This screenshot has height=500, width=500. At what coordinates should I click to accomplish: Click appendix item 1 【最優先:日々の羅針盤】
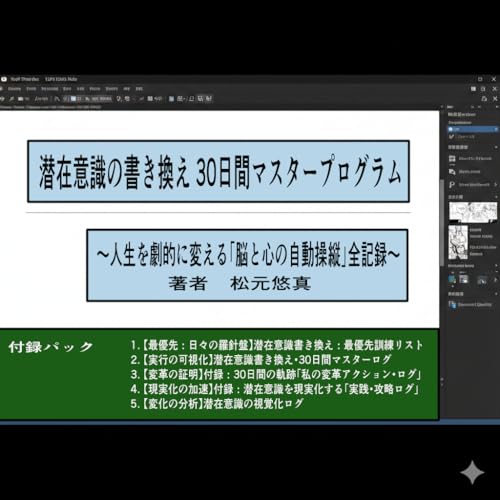click(x=277, y=345)
